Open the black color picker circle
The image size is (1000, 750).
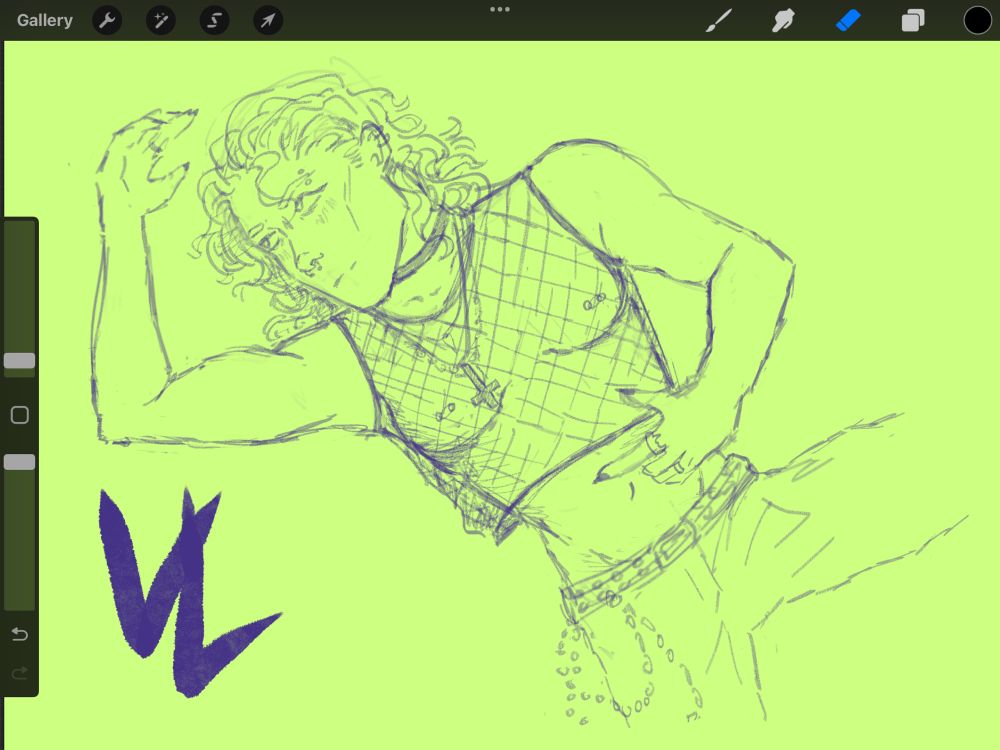click(x=977, y=20)
